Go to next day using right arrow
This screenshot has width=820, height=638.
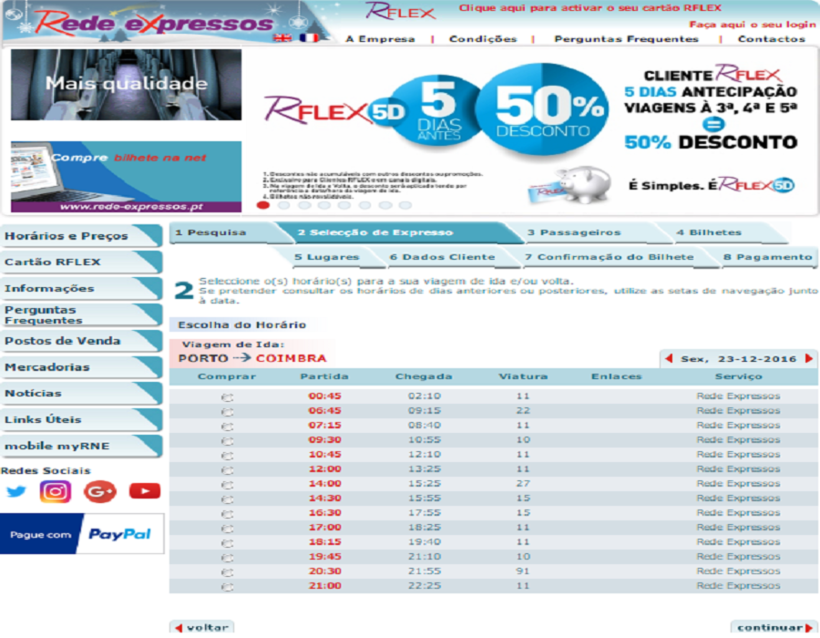tap(808, 358)
